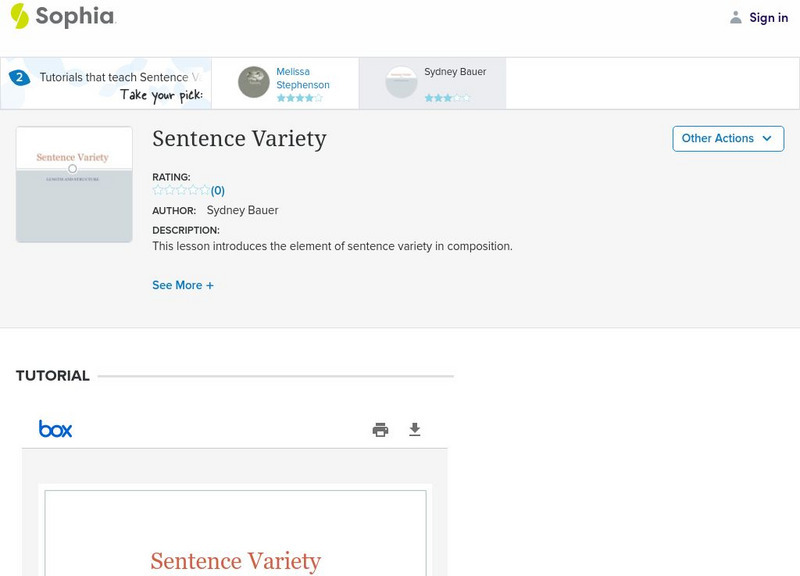
Task: Click the Sophia logo
Action: 62,17
